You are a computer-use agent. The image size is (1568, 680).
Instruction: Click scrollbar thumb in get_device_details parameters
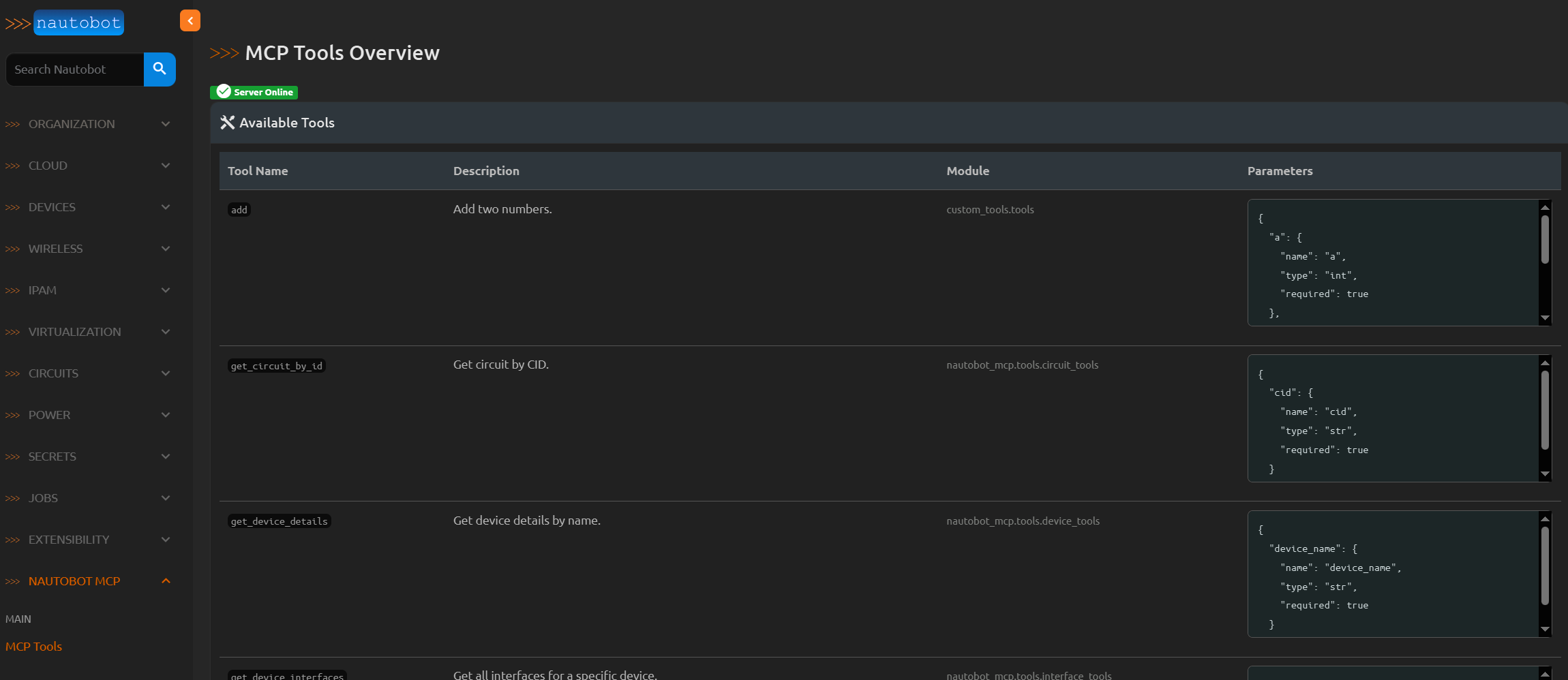[x=1545, y=566]
